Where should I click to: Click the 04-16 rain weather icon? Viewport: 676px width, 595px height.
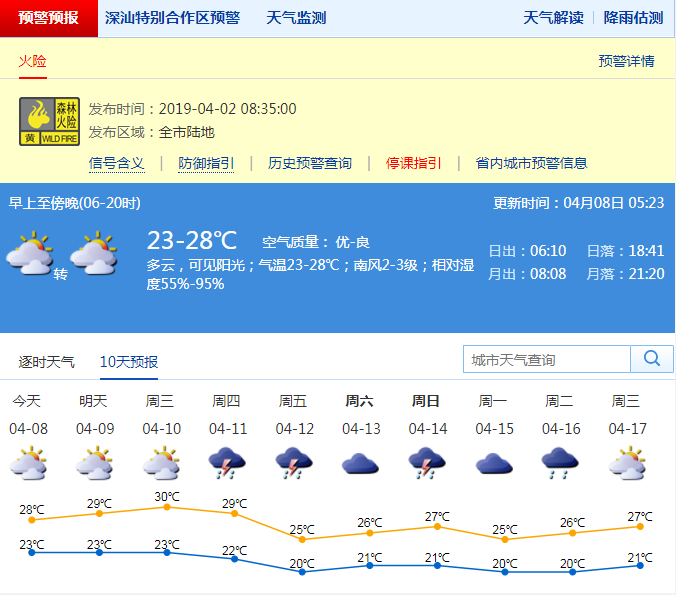560,463
